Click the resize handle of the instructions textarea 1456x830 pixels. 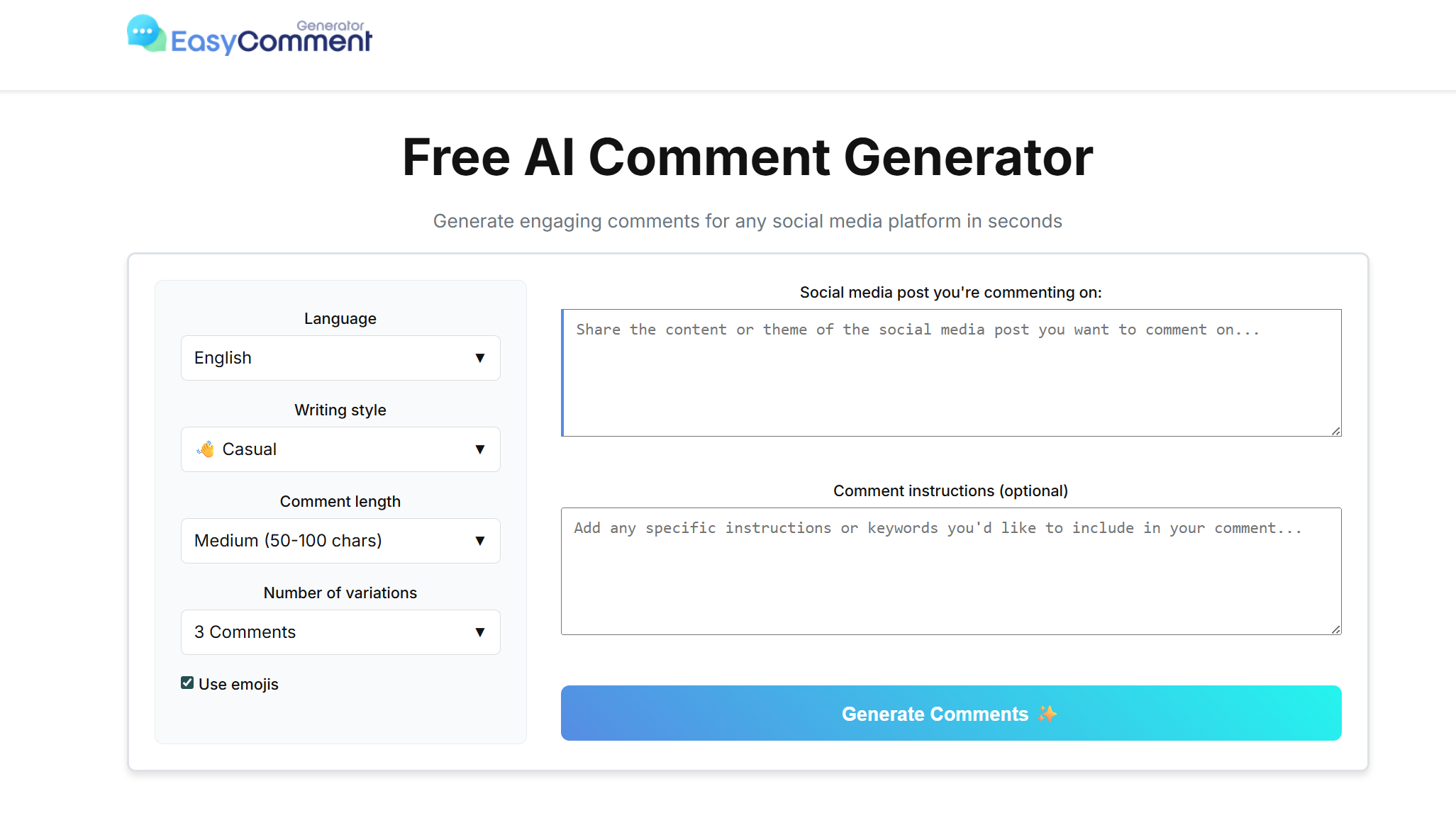pos(1335,629)
